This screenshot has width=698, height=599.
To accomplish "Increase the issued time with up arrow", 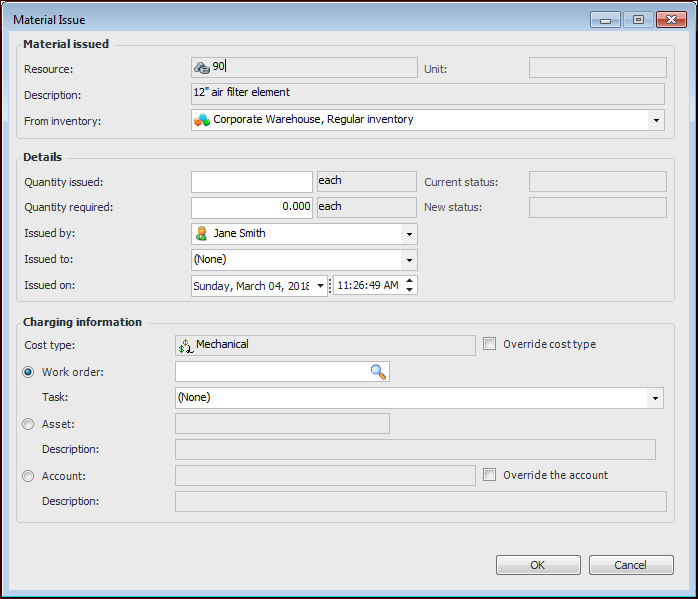I will [410, 280].
